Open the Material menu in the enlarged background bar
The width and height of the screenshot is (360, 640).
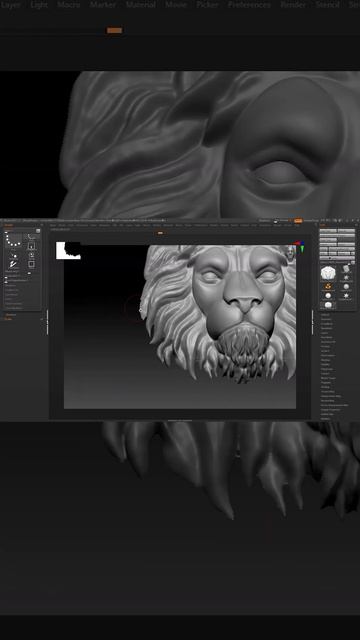[140, 4]
